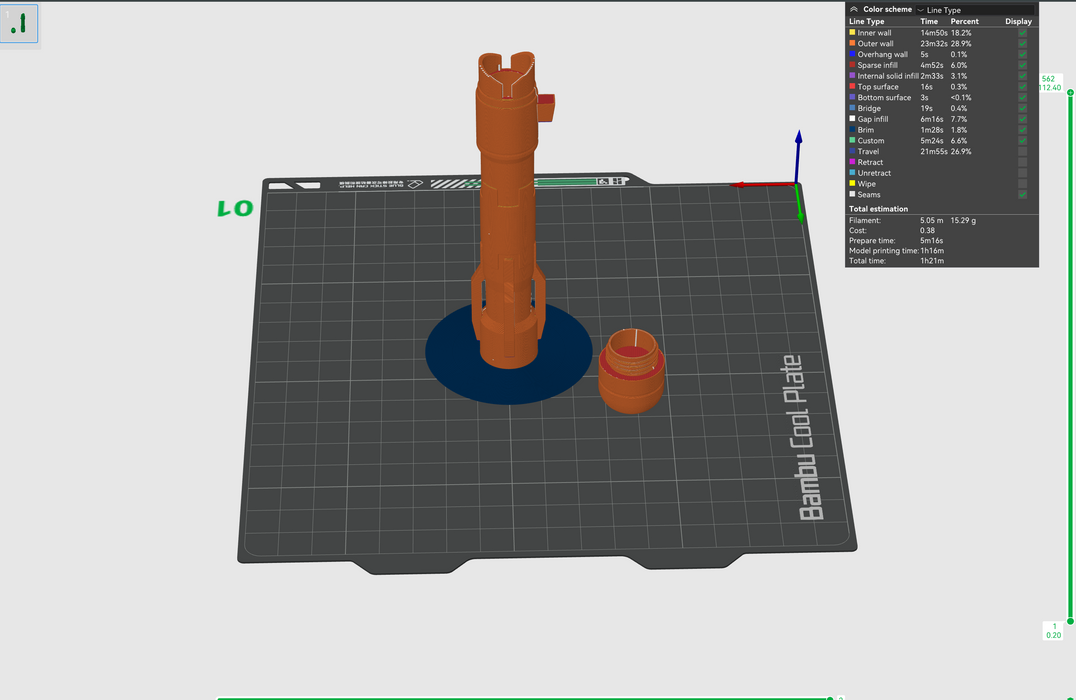Enable Travel line display checkbox
Image resolution: width=1076 pixels, height=700 pixels.
1021,152
